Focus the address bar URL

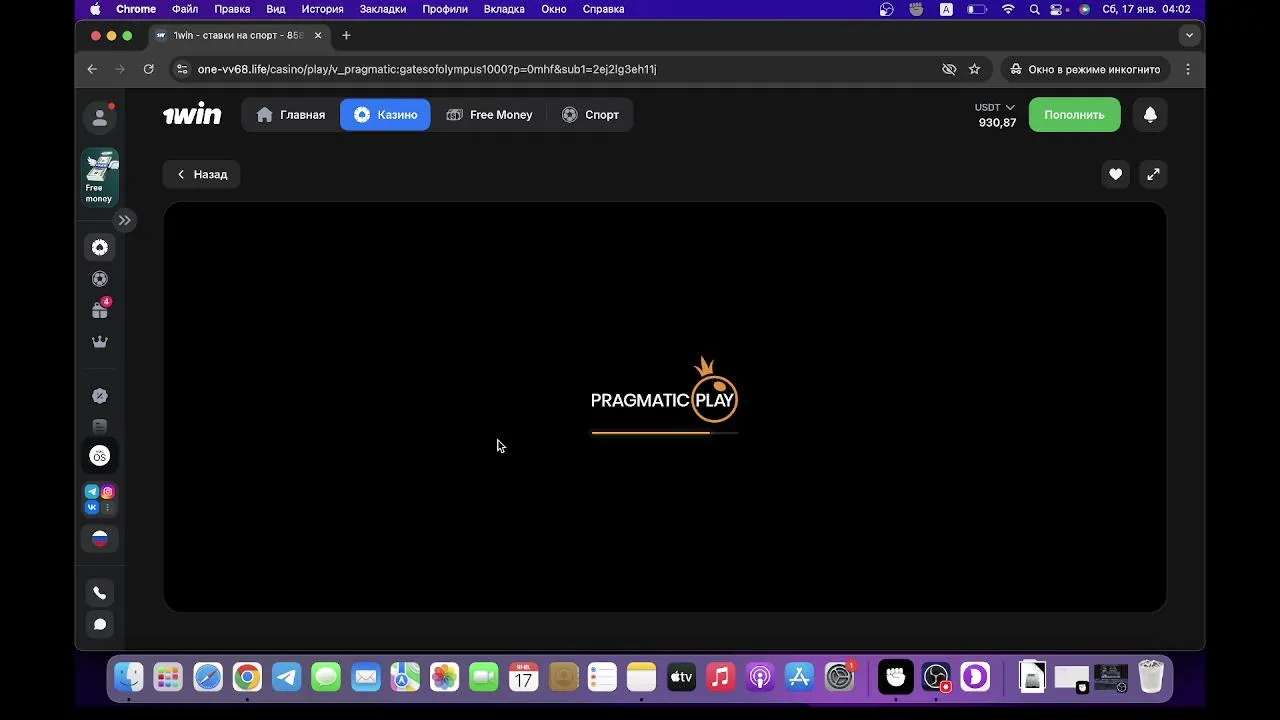pos(427,69)
